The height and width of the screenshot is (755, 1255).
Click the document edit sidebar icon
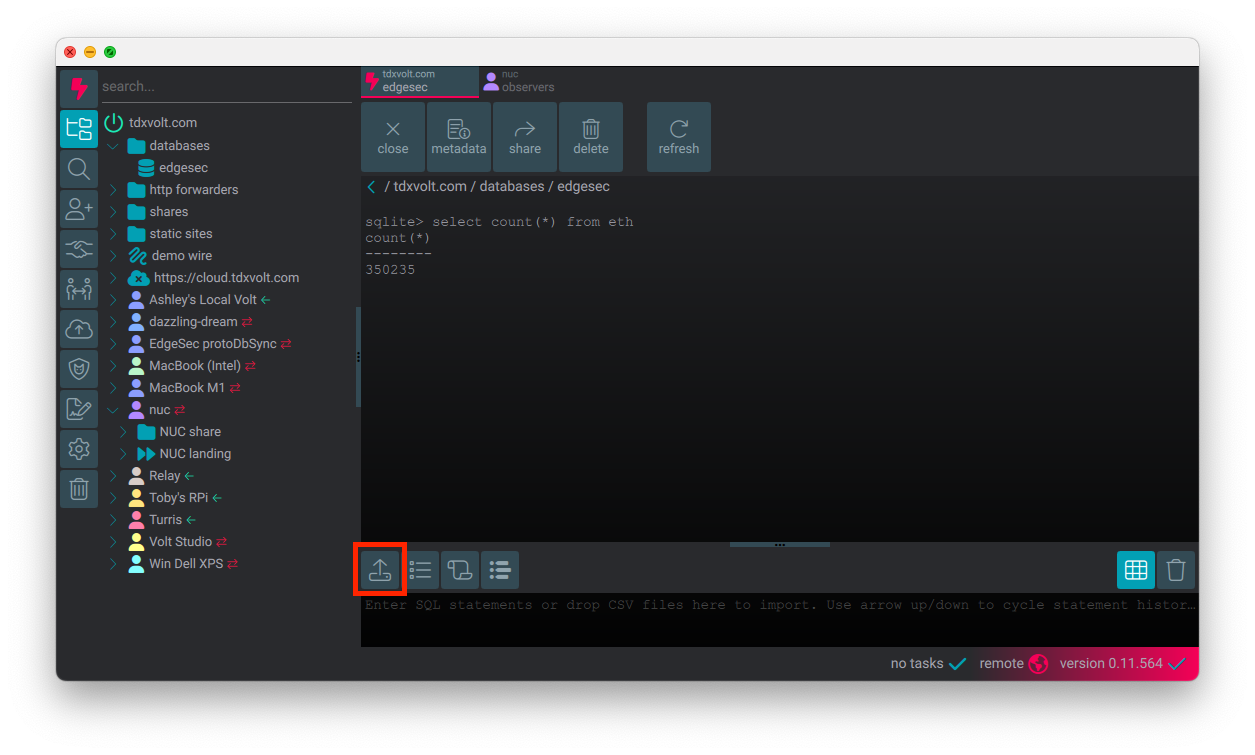(x=79, y=409)
